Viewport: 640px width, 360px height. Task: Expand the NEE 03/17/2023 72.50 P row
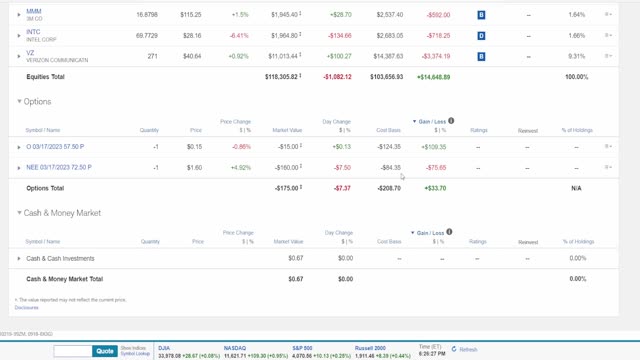19,168
